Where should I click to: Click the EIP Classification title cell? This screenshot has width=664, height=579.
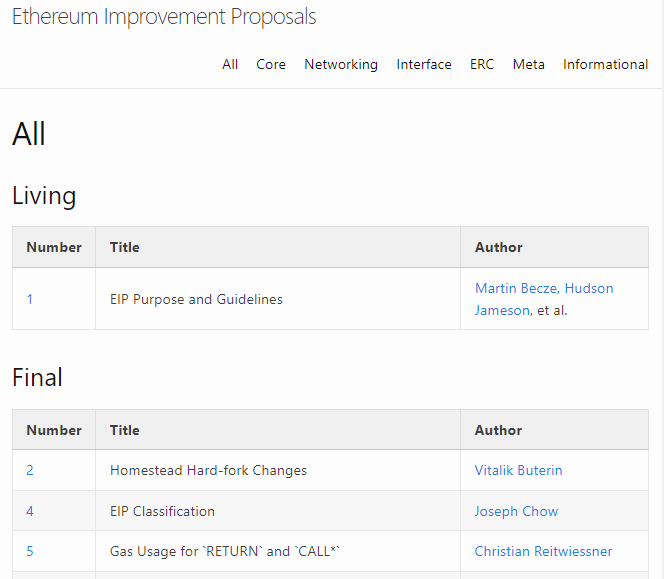[162, 511]
